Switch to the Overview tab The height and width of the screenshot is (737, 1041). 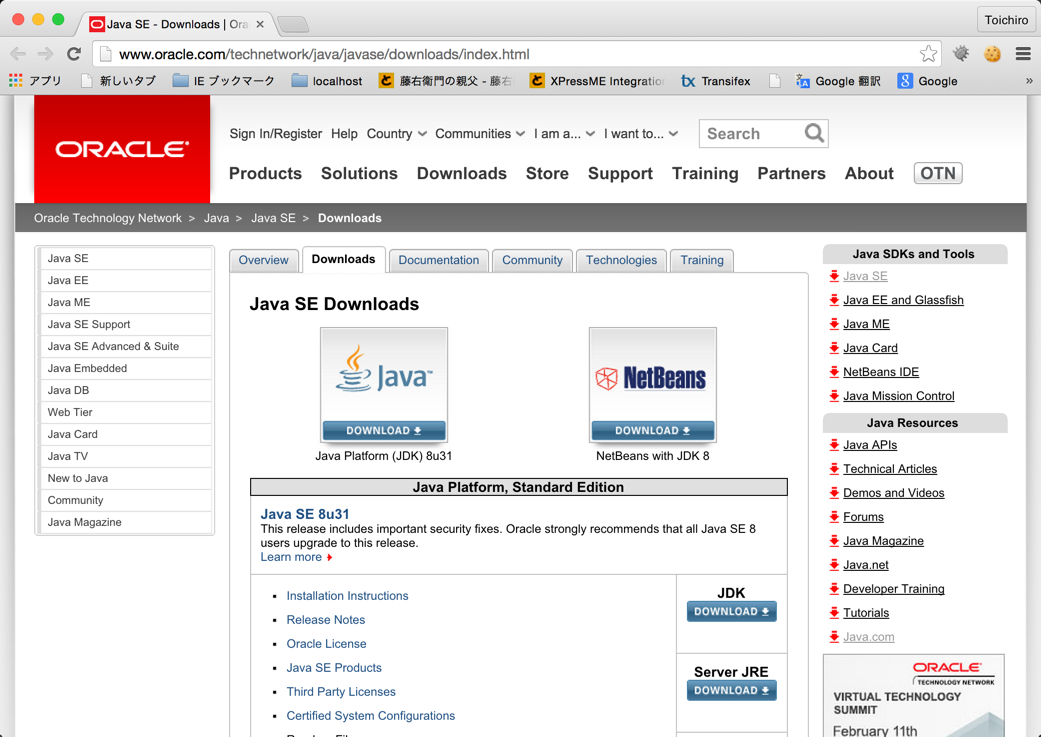(x=264, y=260)
